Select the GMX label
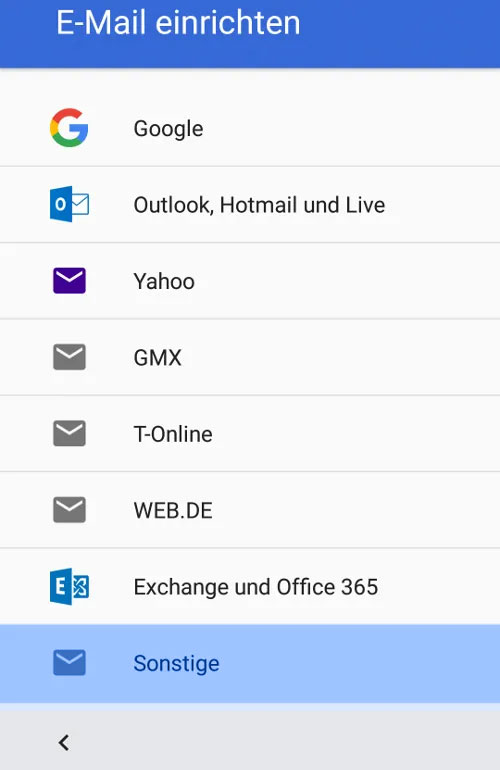The width and height of the screenshot is (500, 770). [x=158, y=358]
